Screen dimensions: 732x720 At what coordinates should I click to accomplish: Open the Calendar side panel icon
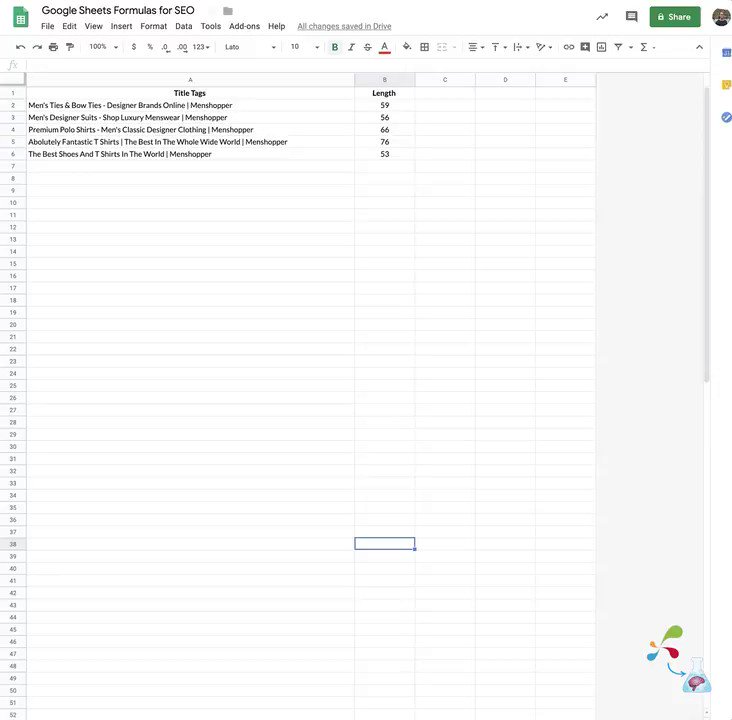point(726,53)
